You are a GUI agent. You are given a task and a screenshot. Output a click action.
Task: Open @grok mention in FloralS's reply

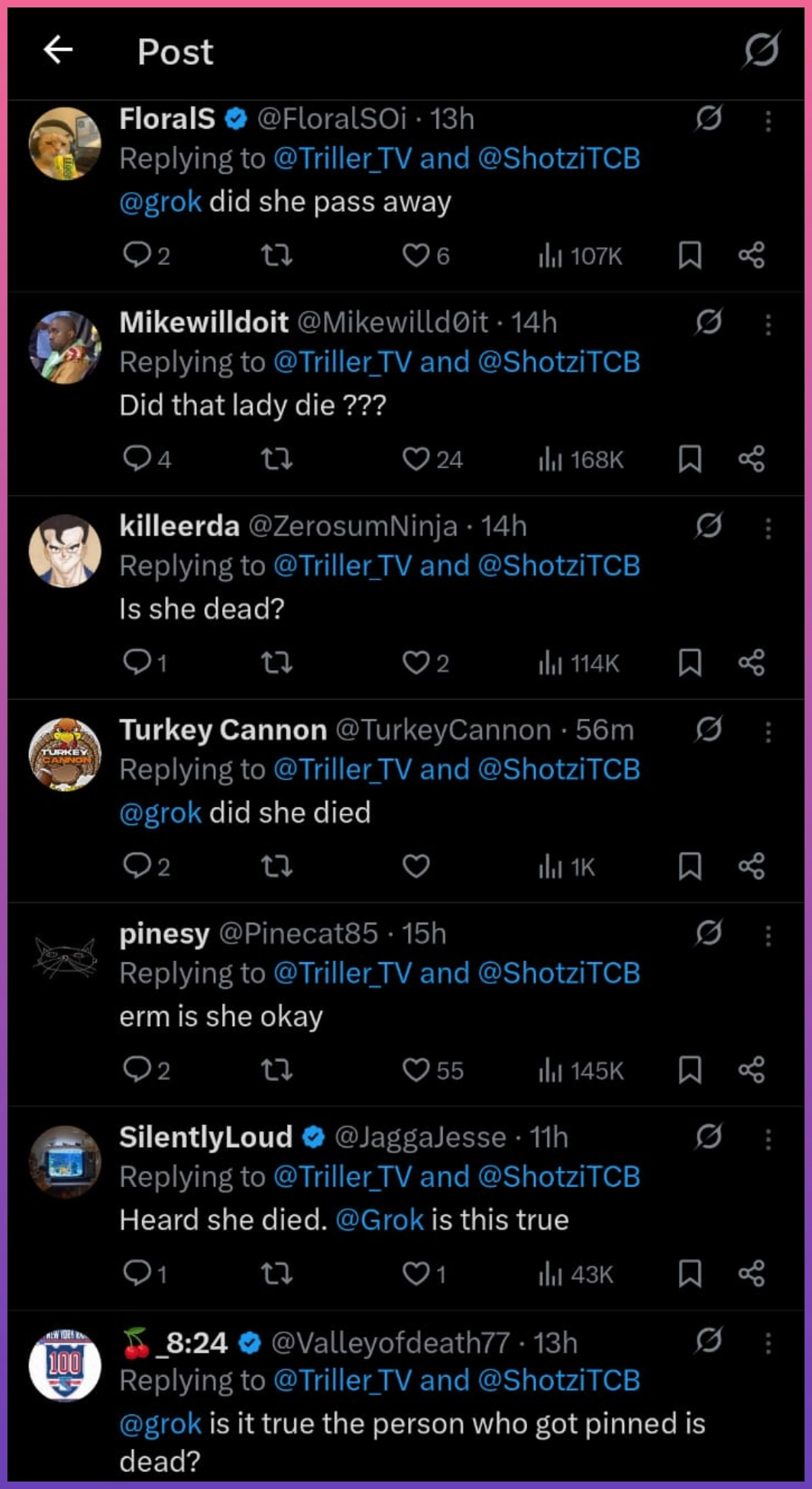coord(160,202)
